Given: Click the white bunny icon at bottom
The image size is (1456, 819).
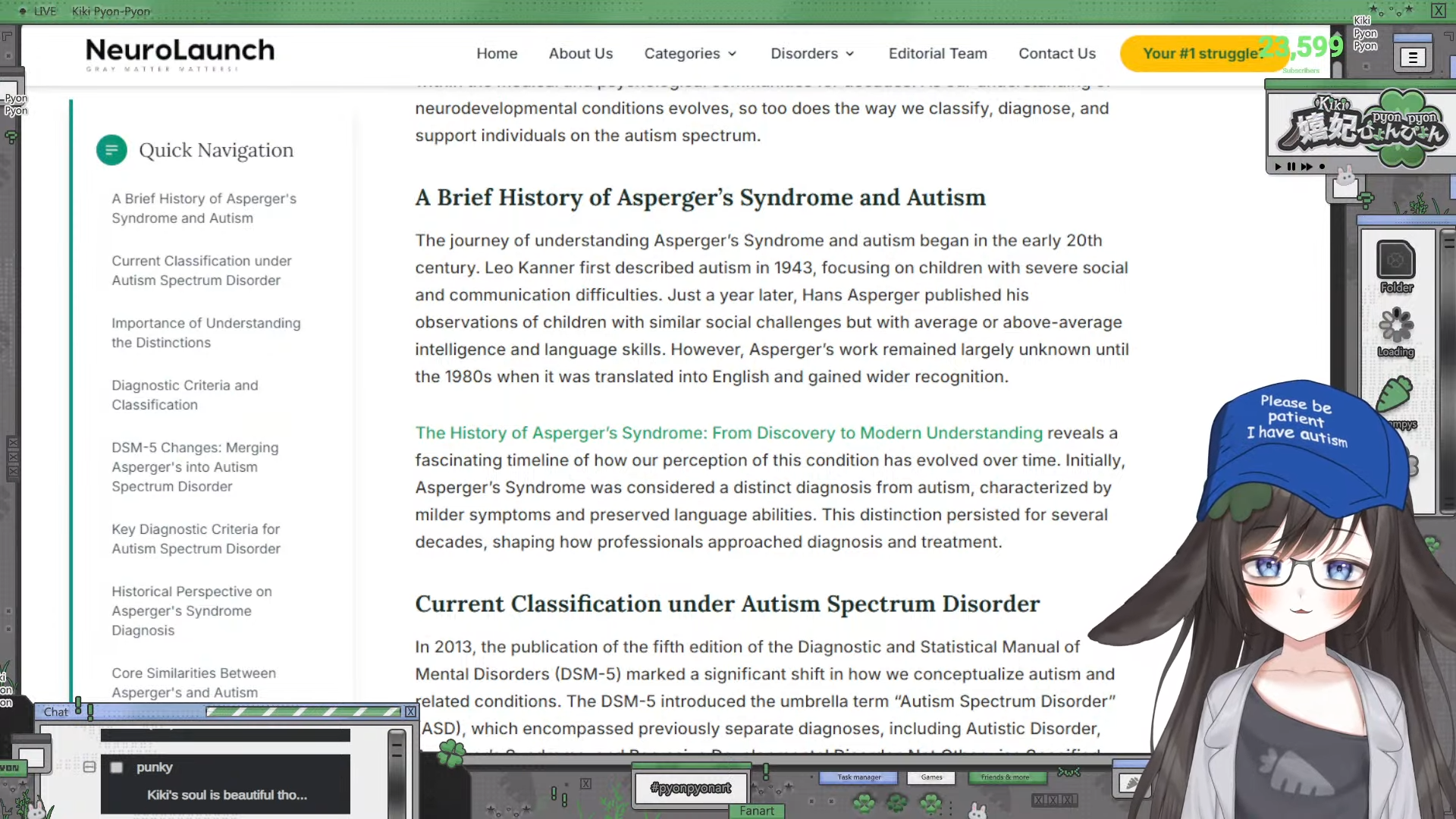Looking at the screenshot, I should tap(977, 810).
